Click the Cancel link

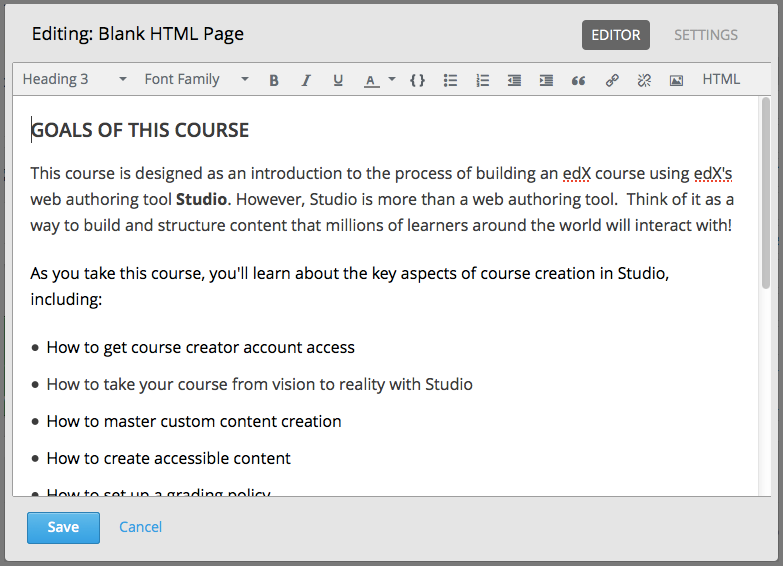(x=140, y=527)
